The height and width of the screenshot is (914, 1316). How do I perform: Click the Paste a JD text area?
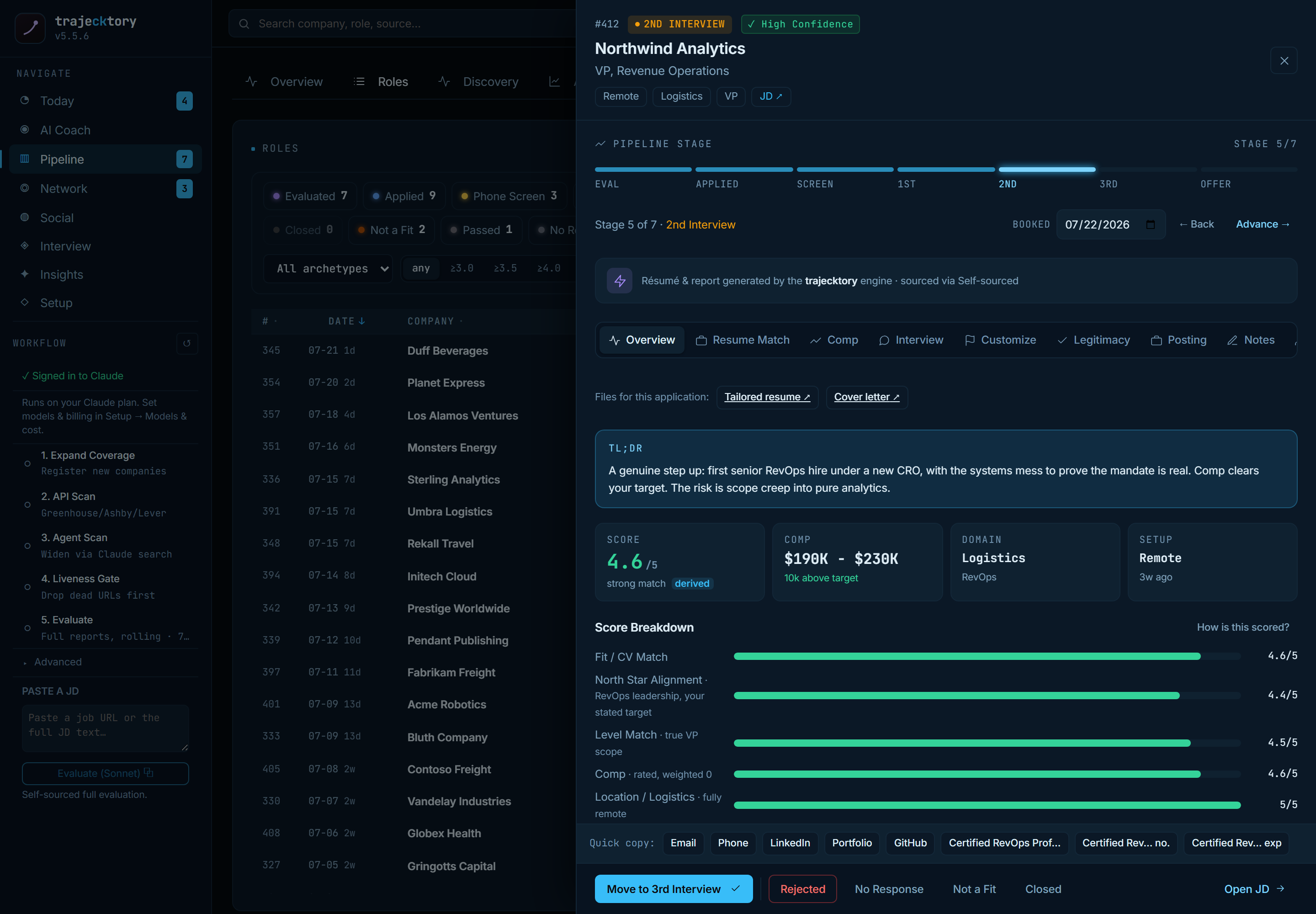[x=106, y=728]
